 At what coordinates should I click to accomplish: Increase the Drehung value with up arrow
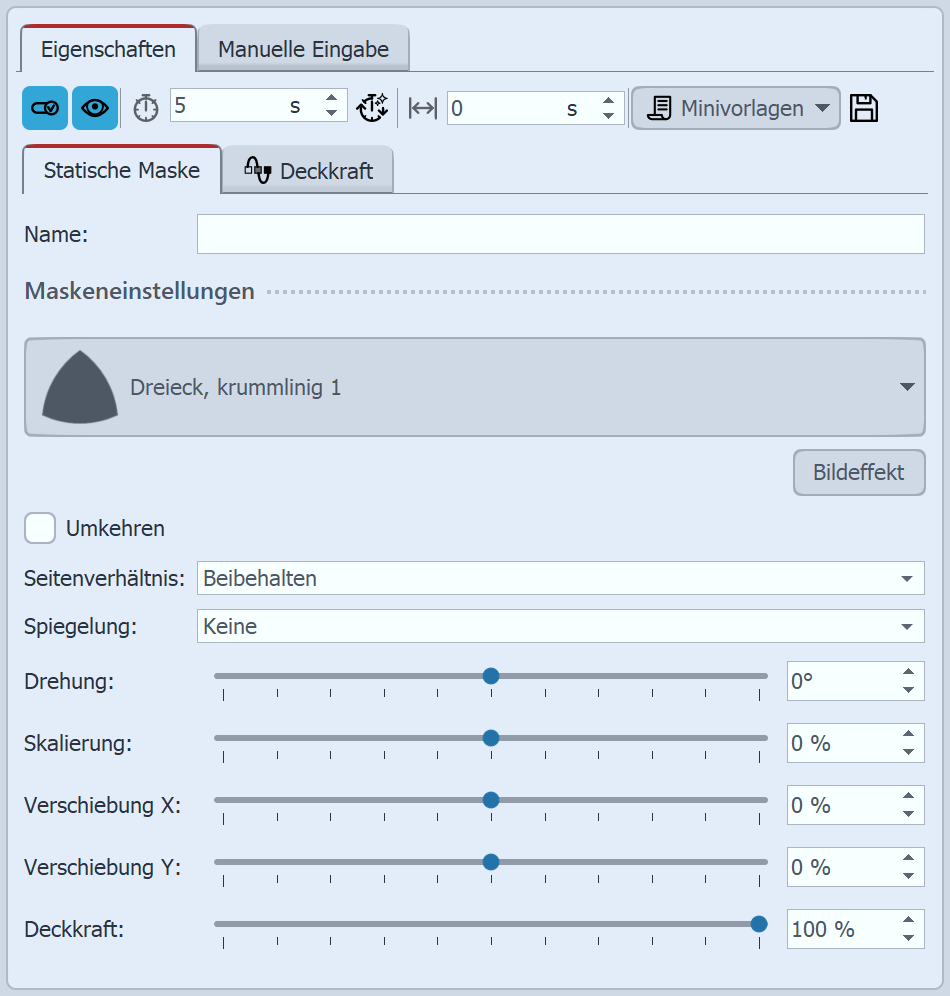(908, 673)
